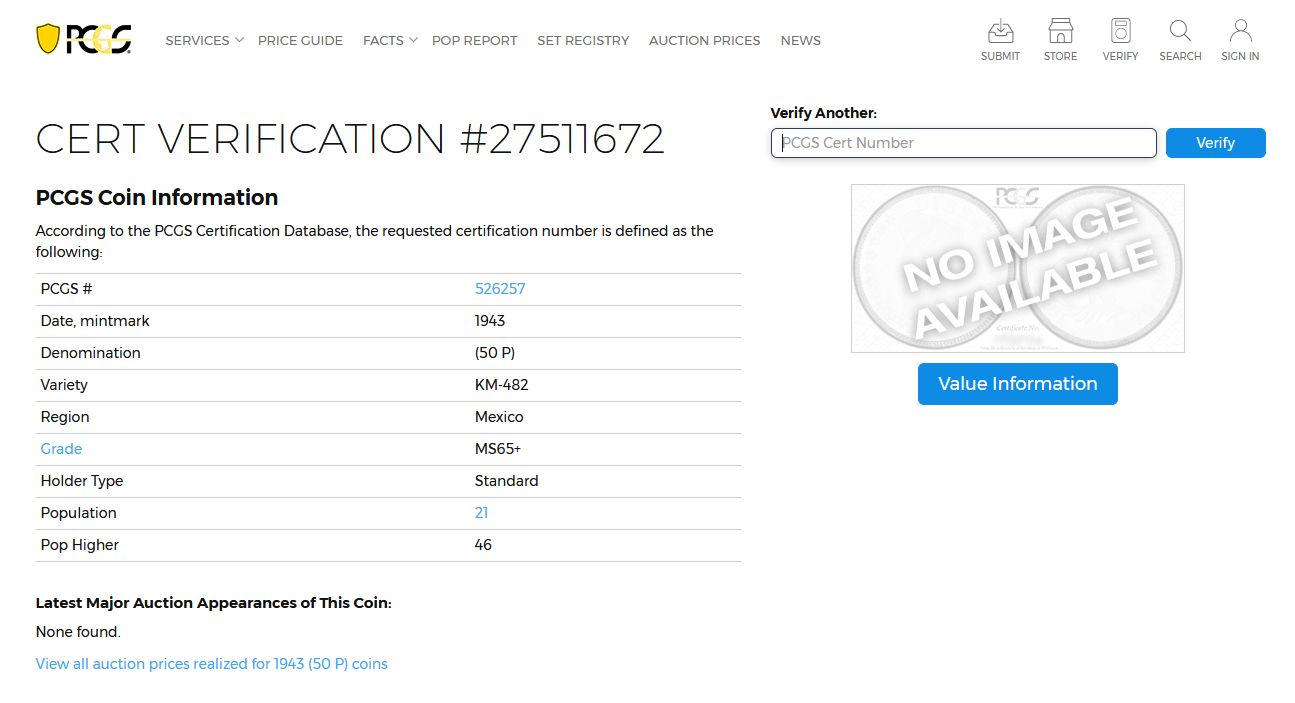Viewport: 1295px width, 703px height.
Task: Open the Population count 21 link
Action: point(481,513)
